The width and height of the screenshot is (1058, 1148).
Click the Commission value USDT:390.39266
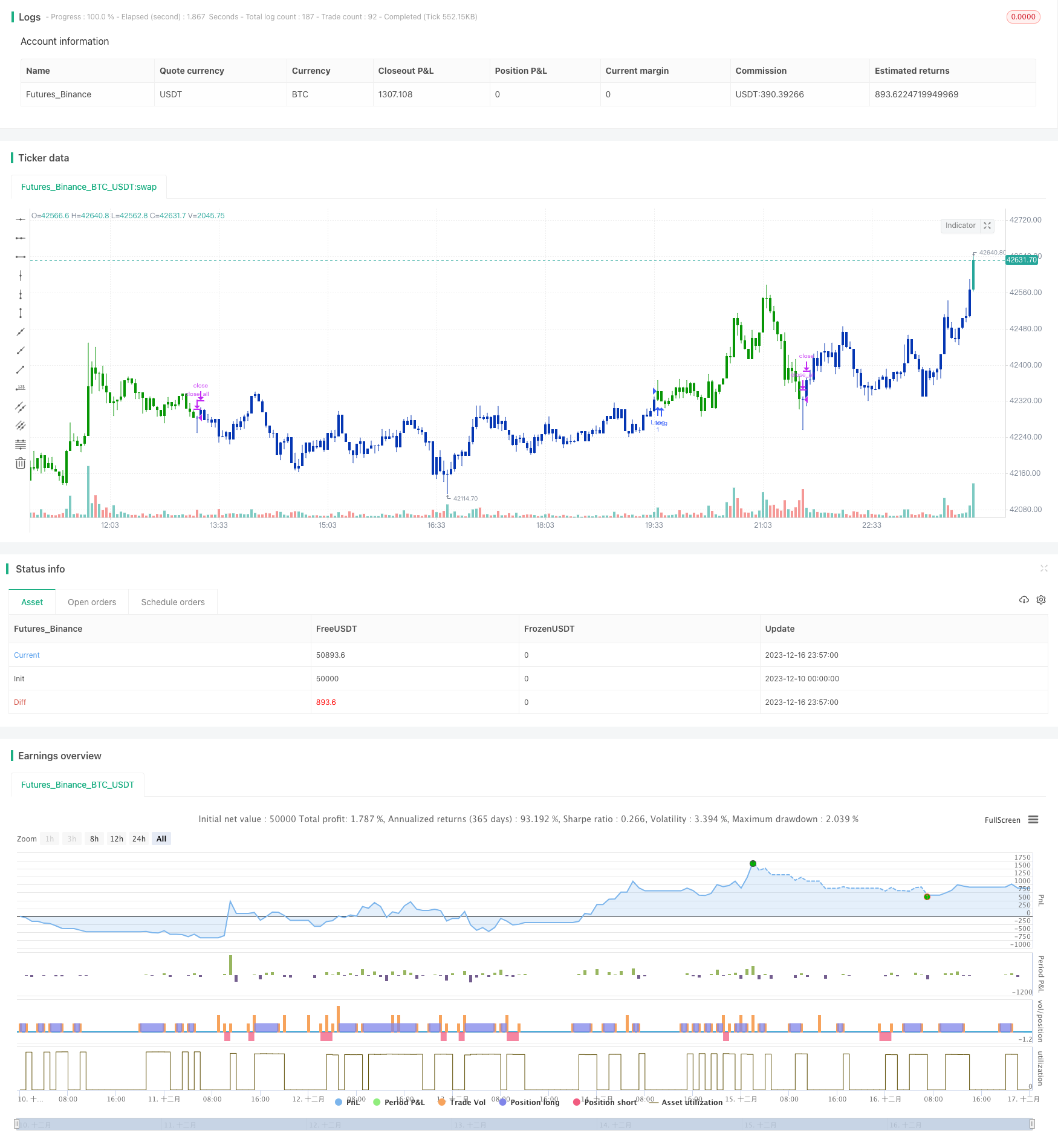click(770, 94)
